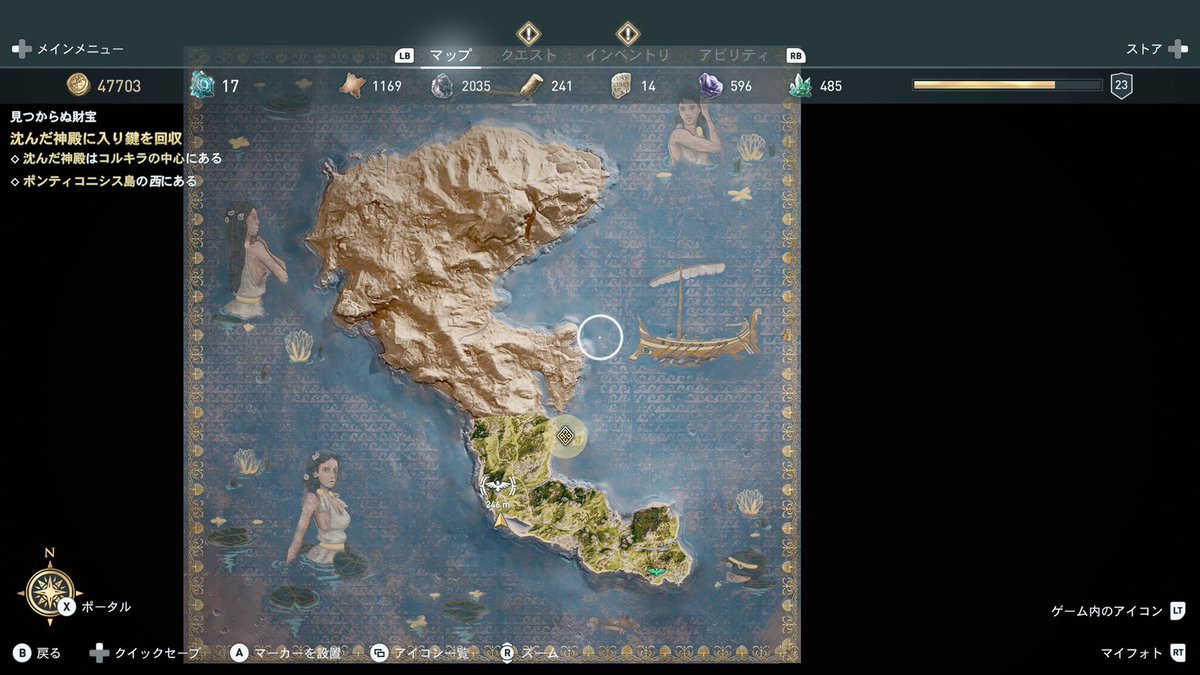The height and width of the screenshot is (675, 1200).
Task: Select the diamond quest marker on map
Action: tap(565, 435)
